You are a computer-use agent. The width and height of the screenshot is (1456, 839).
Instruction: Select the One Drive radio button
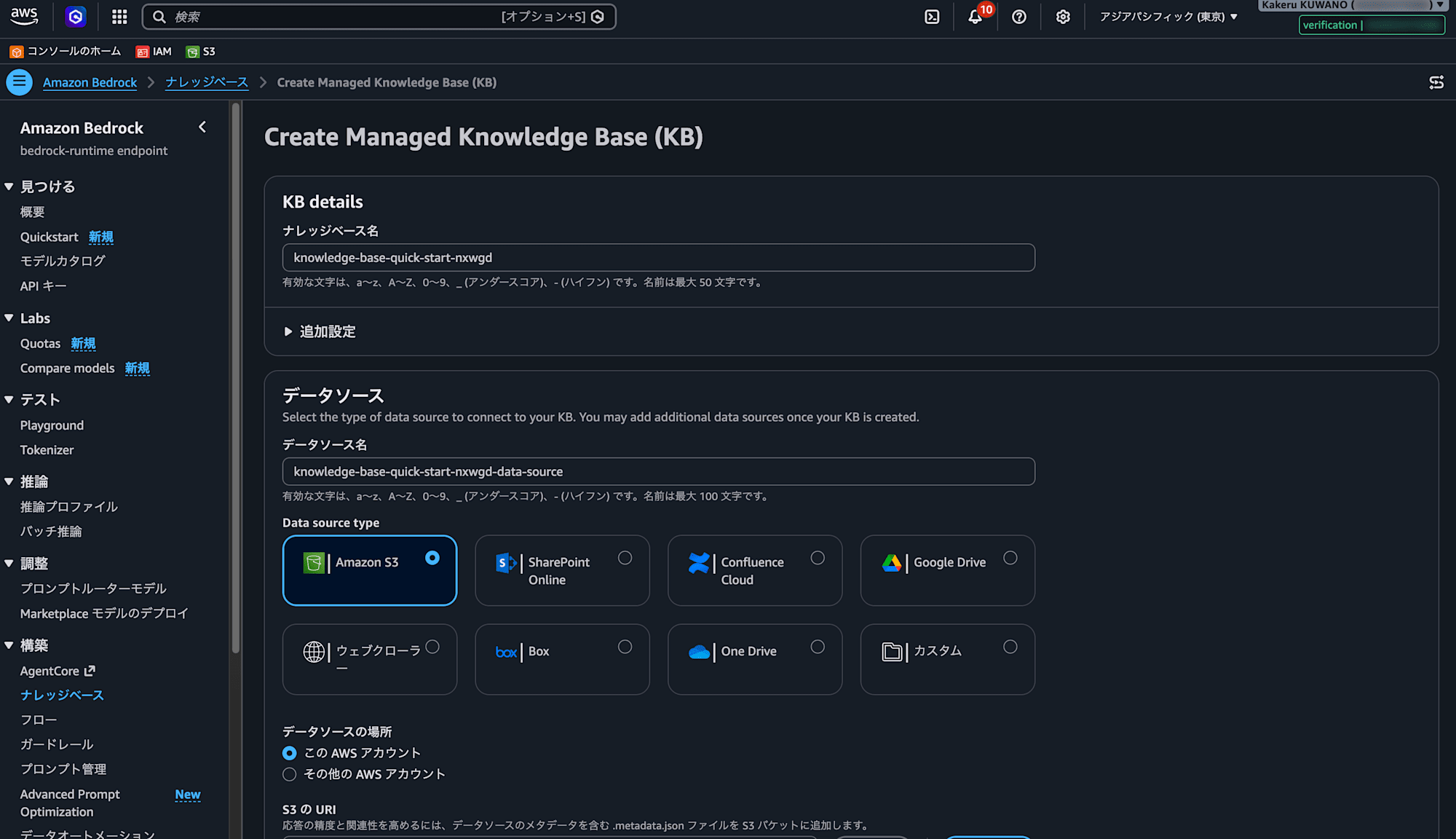tap(818, 647)
